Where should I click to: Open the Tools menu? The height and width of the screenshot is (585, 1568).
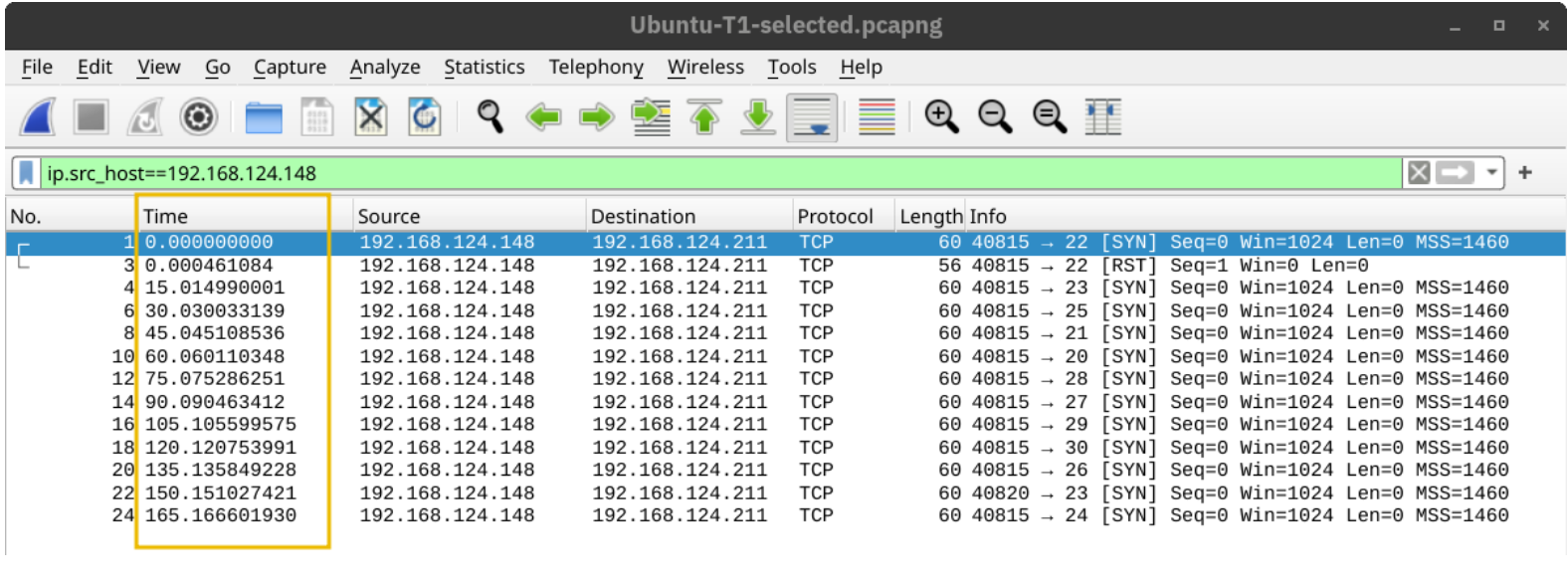click(x=791, y=67)
